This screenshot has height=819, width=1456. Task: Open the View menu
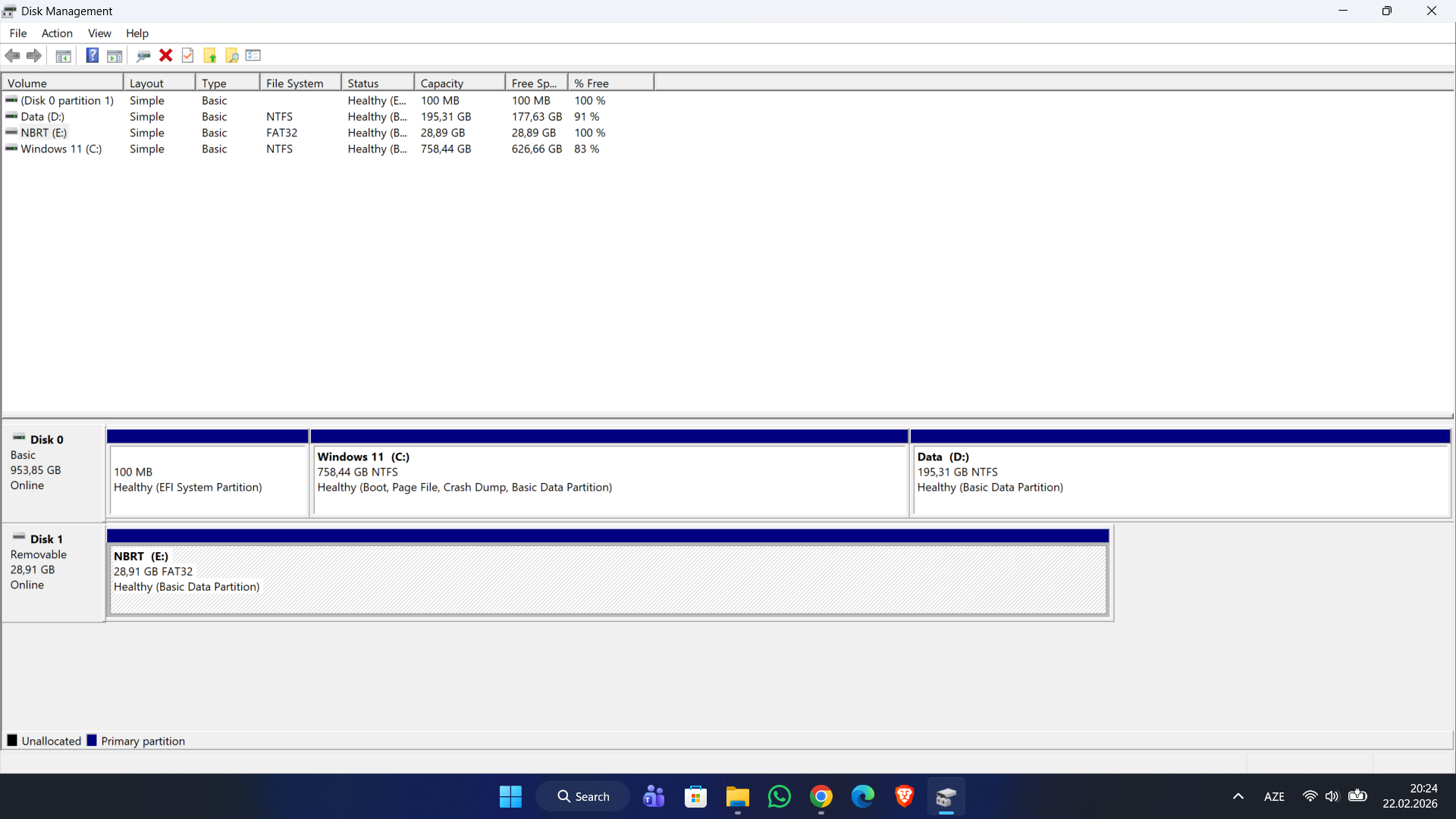(x=99, y=33)
